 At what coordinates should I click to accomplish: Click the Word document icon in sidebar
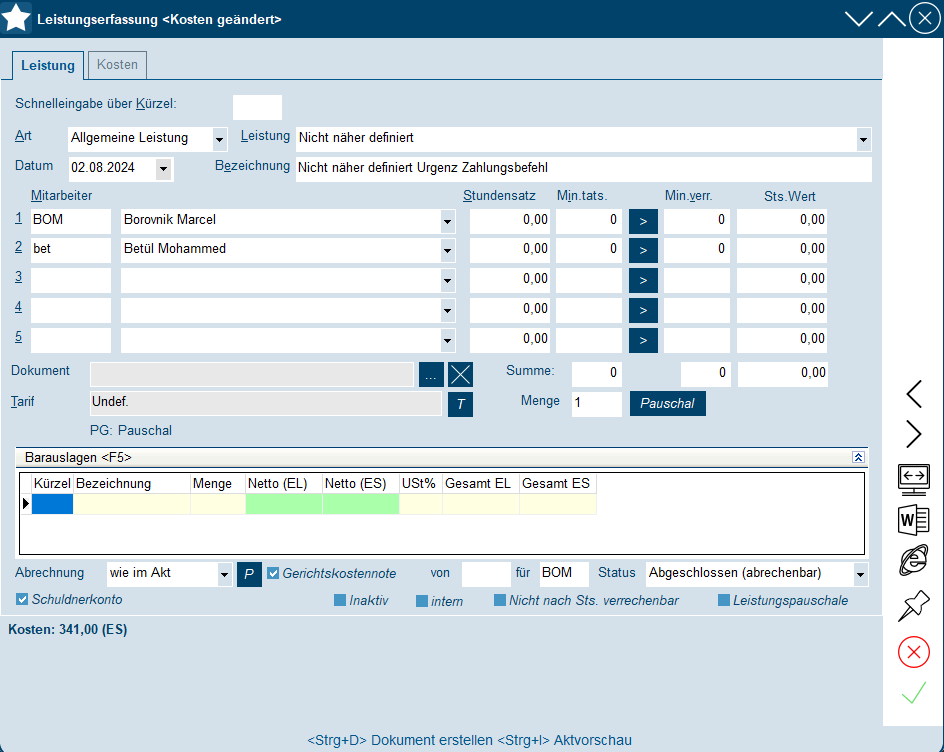point(914,519)
